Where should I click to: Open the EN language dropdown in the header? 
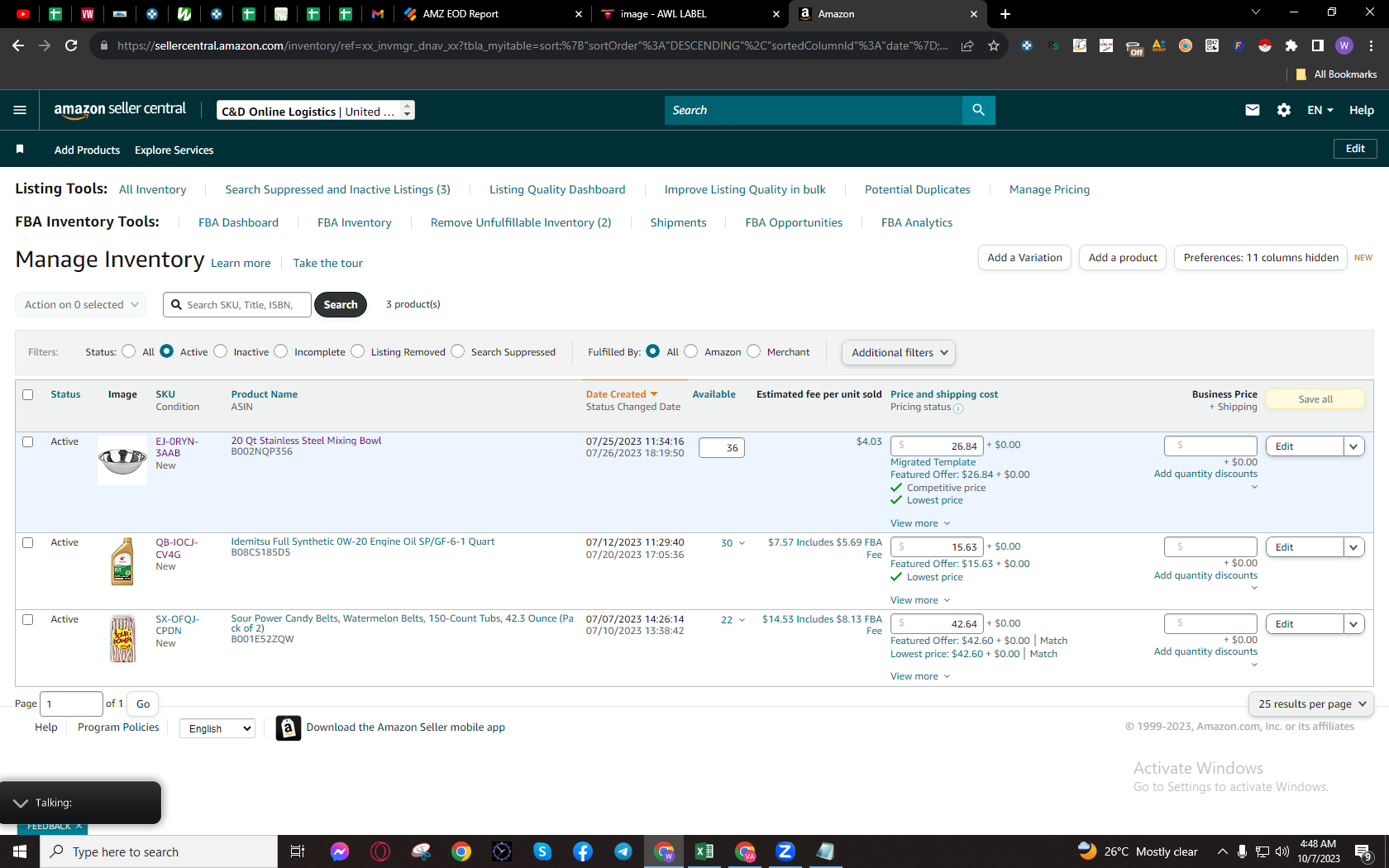(1320, 110)
